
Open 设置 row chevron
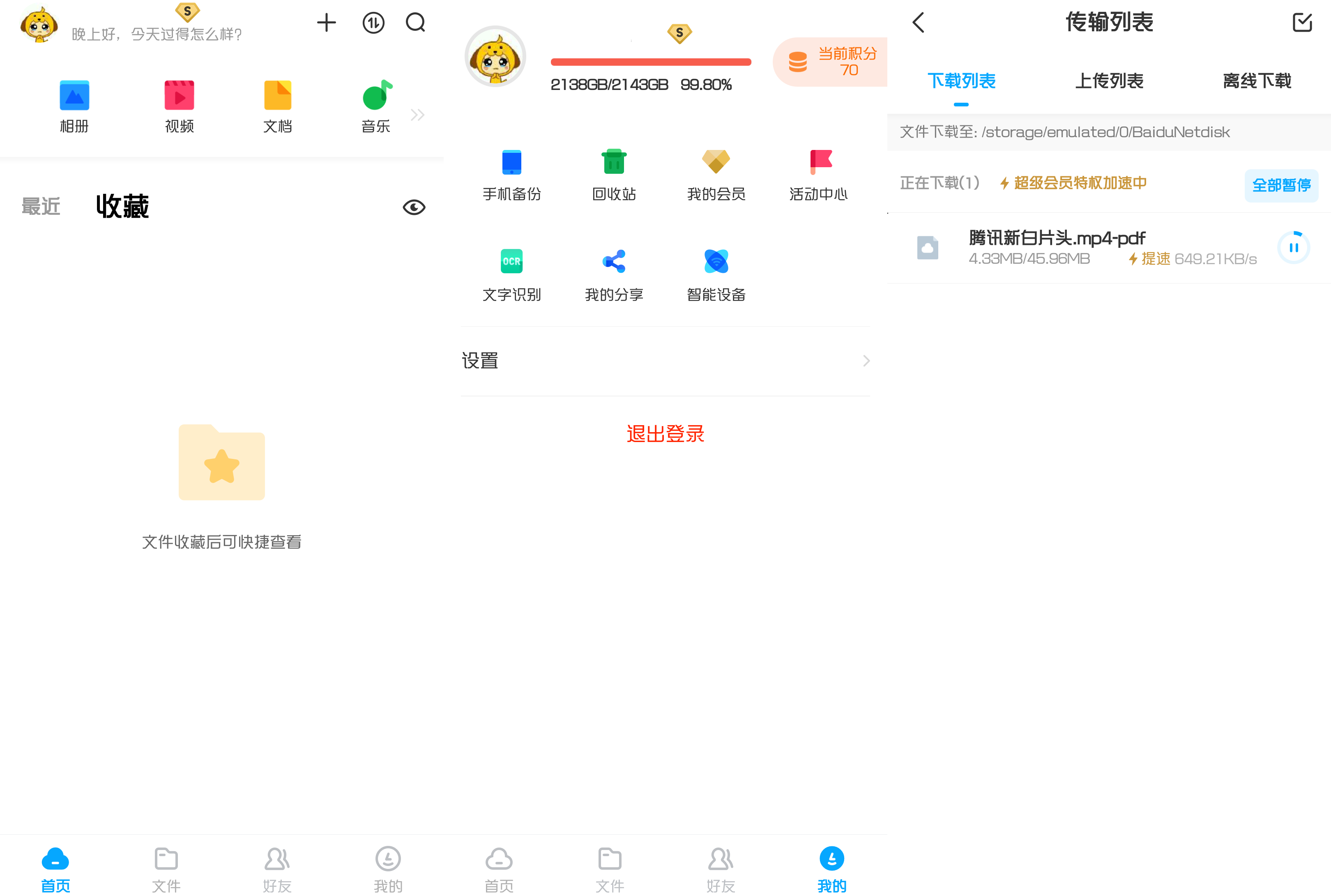point(866,361)
